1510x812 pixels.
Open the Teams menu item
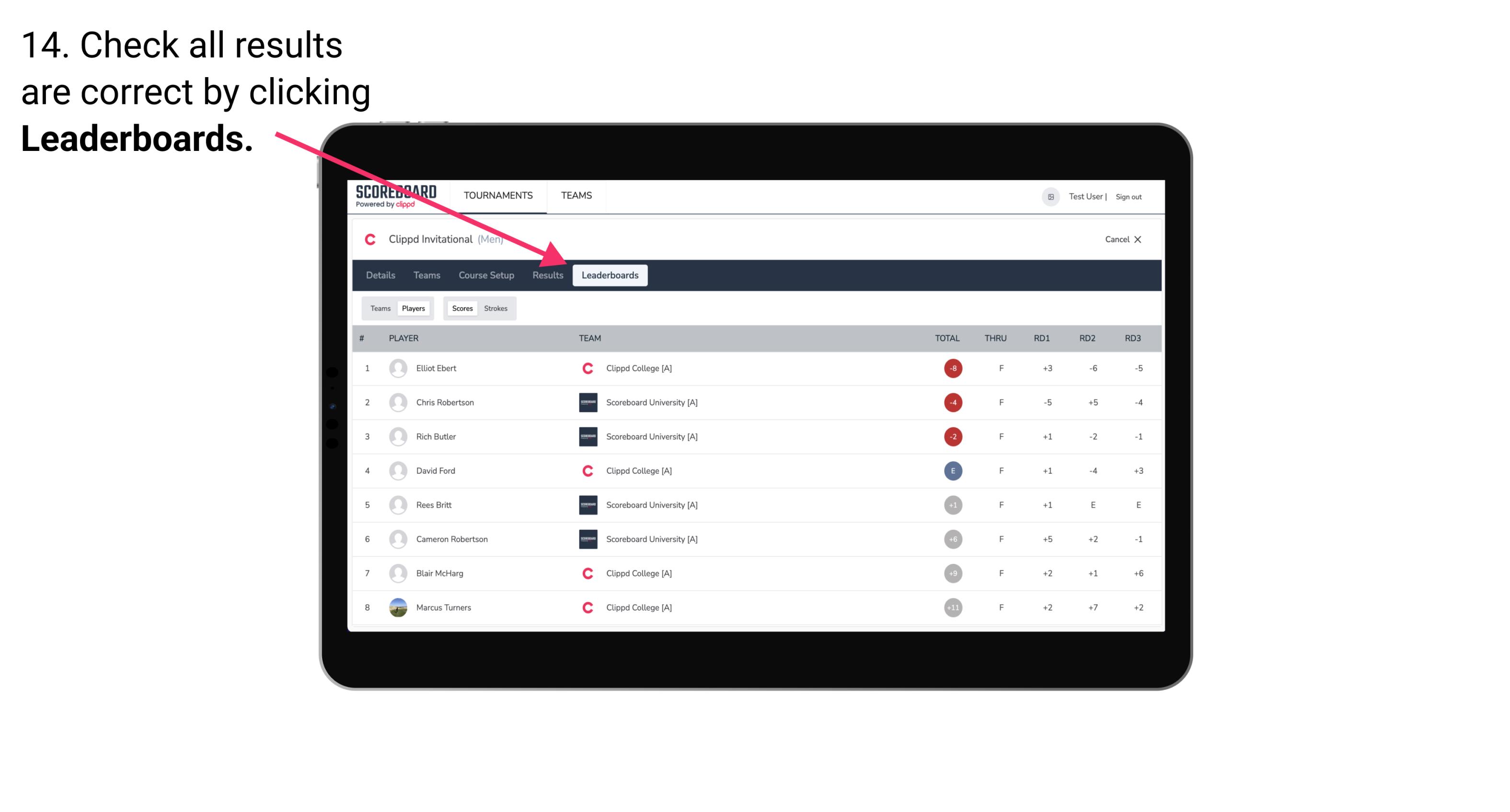click(x=424, y=275)
